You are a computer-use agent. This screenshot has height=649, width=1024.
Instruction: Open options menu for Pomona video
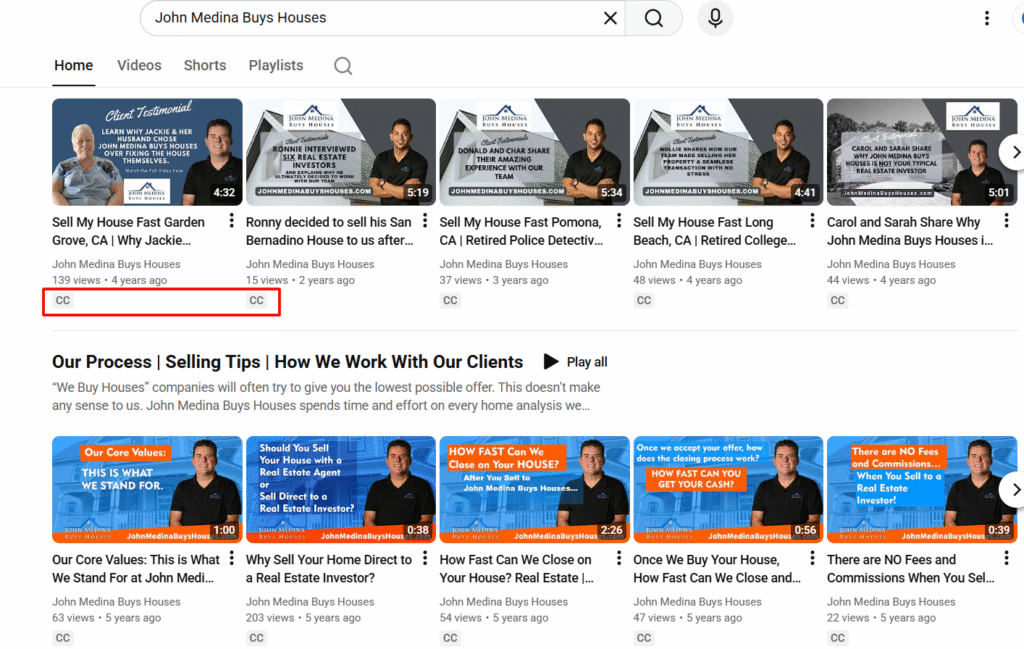619,221
